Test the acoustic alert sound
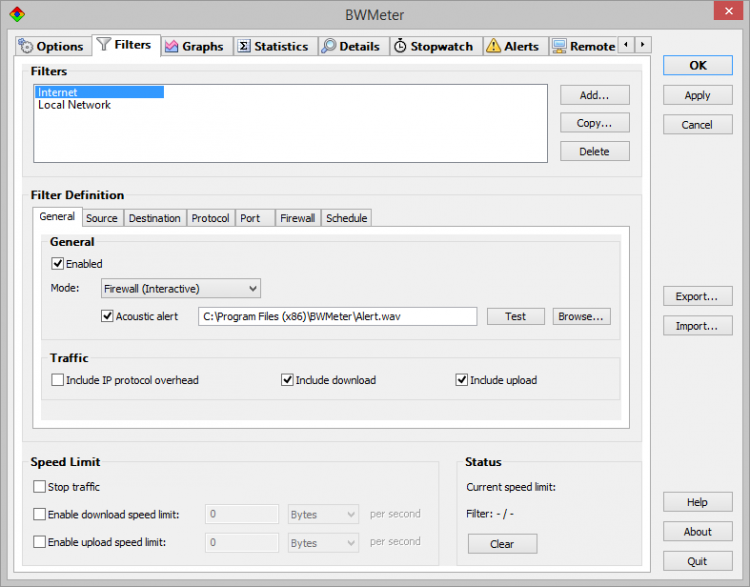 coord(516,316)
